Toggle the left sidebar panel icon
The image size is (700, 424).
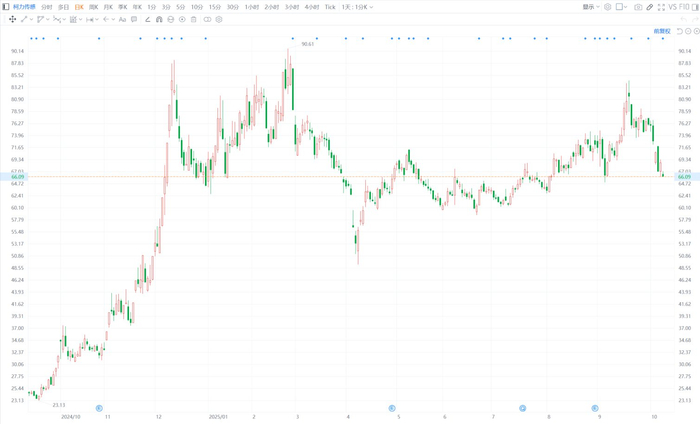[5, 7]
